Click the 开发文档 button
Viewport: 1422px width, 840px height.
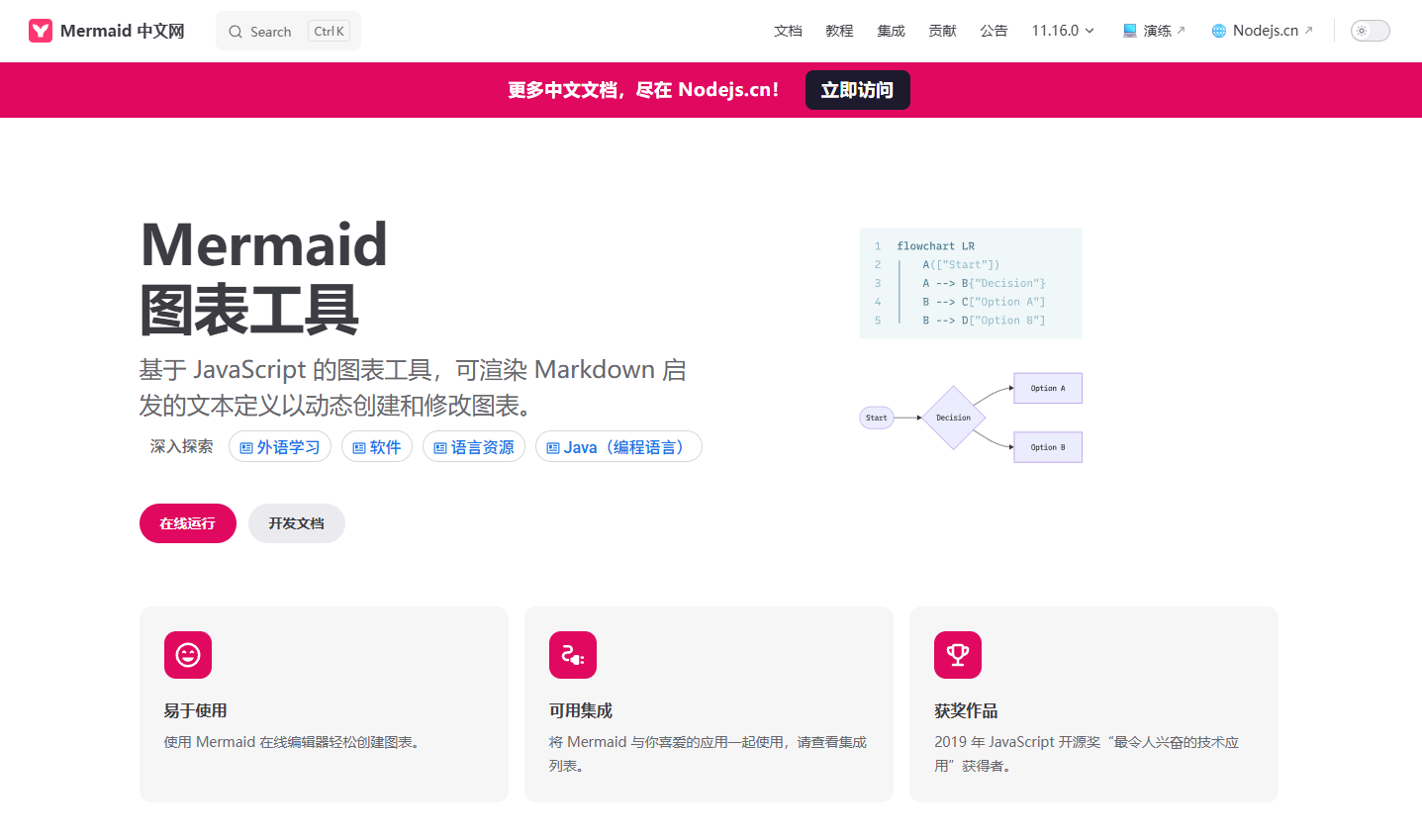point(297,523)
